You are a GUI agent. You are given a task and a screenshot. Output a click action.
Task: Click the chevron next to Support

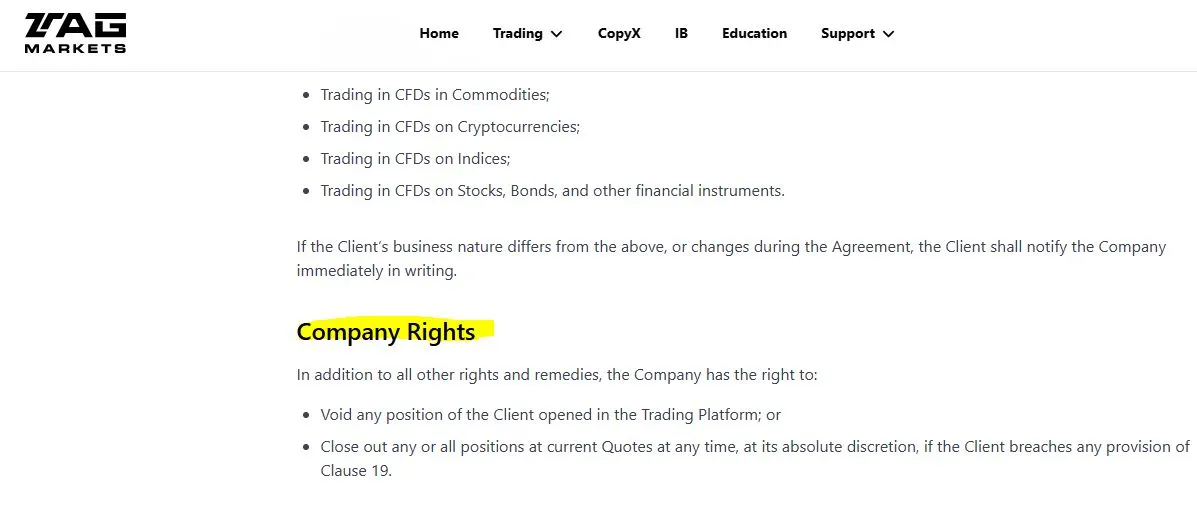pos(888,34)
